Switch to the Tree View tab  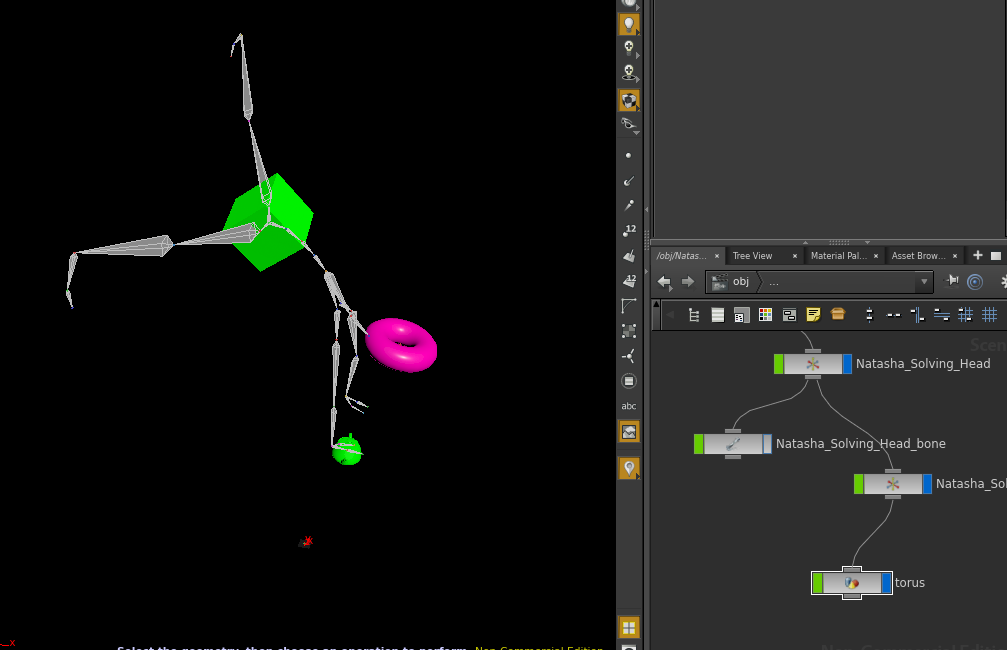[x=752, y=256]
